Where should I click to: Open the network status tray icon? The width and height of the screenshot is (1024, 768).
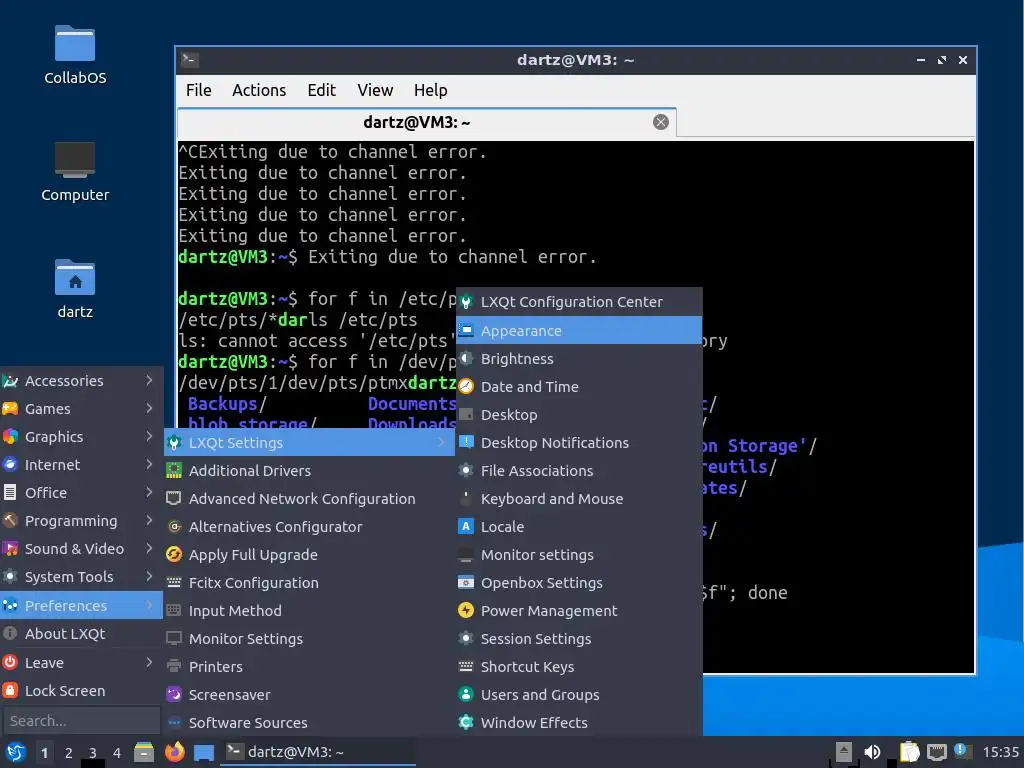tap(936, 752)
